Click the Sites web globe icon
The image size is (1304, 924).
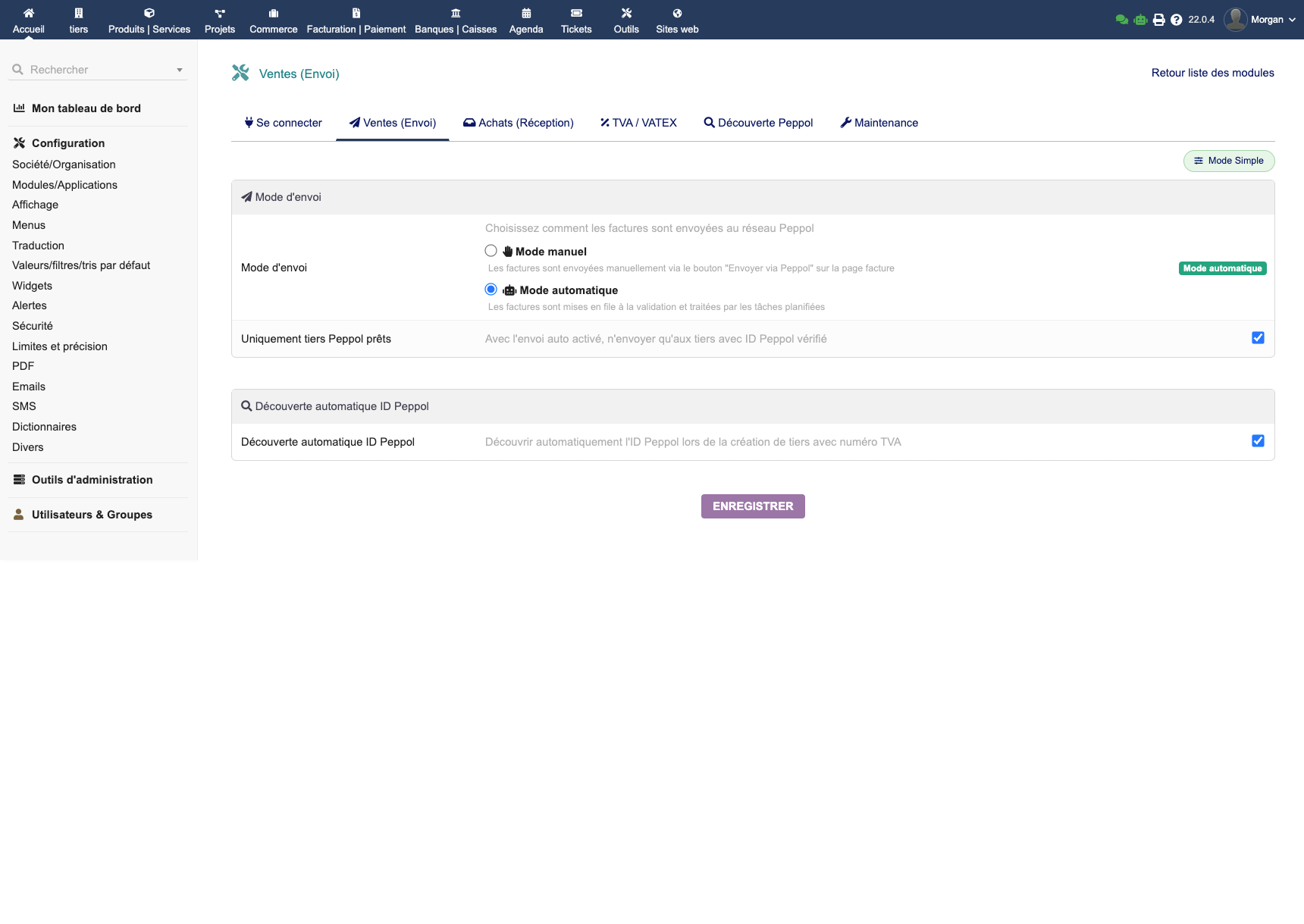point(677,13)
